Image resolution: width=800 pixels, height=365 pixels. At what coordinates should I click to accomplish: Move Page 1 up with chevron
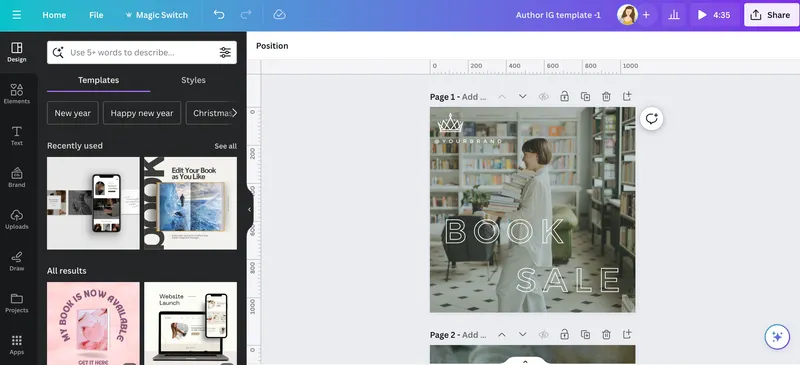502,96
